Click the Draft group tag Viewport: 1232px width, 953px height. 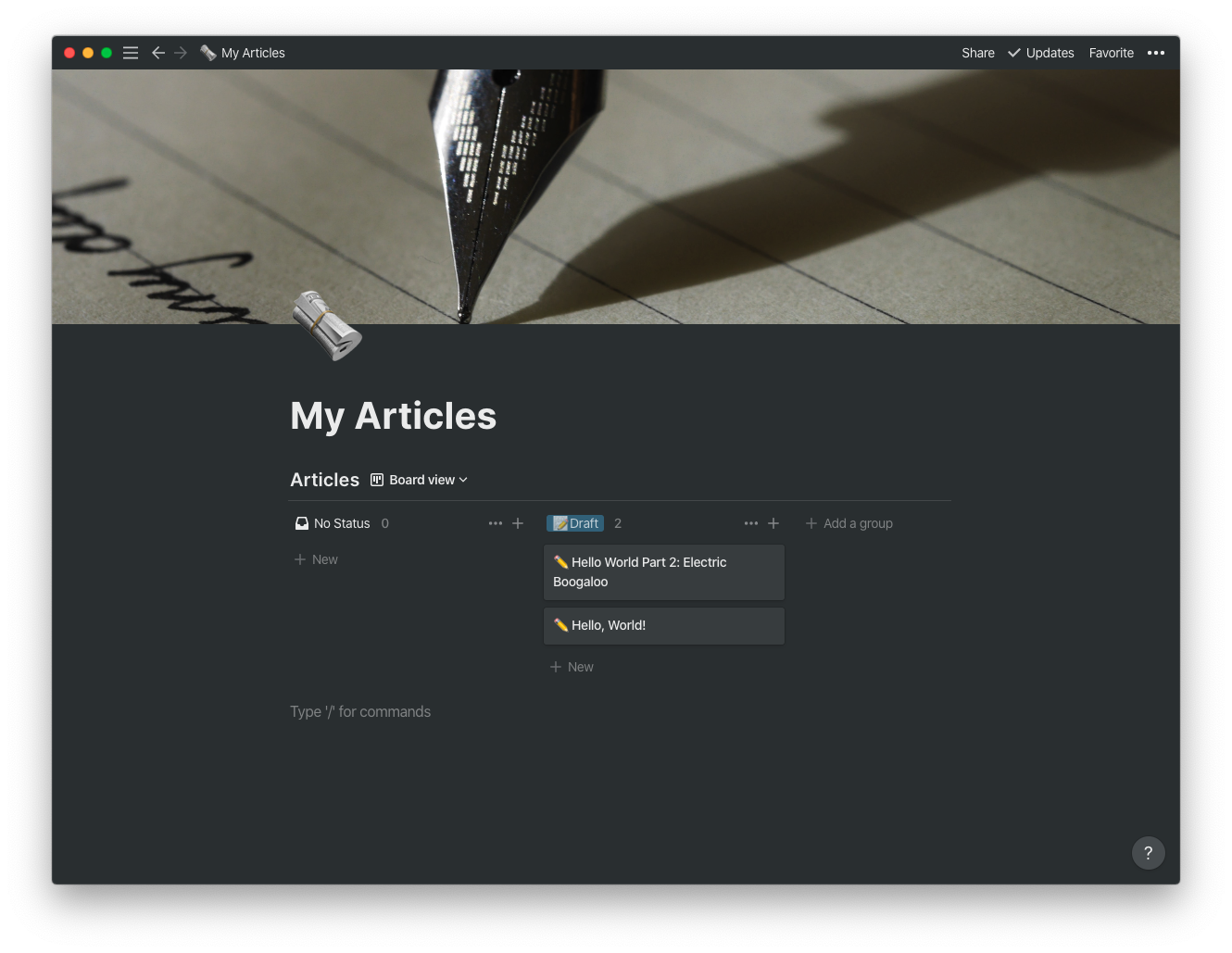(575, 523)
